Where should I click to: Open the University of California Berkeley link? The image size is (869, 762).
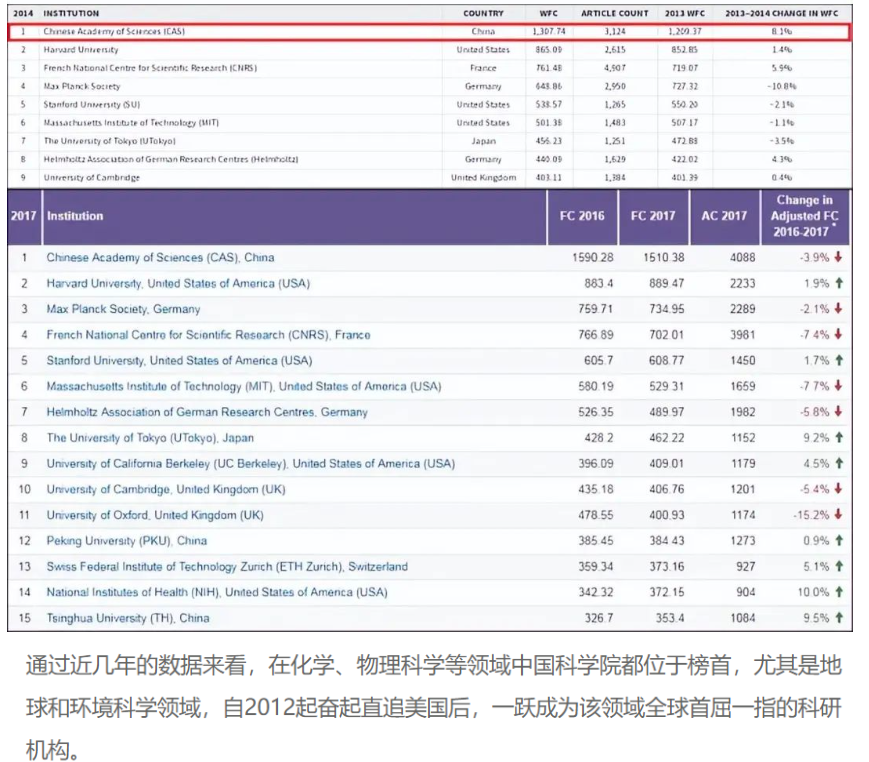pyautogui.click(x=251, y=464)
